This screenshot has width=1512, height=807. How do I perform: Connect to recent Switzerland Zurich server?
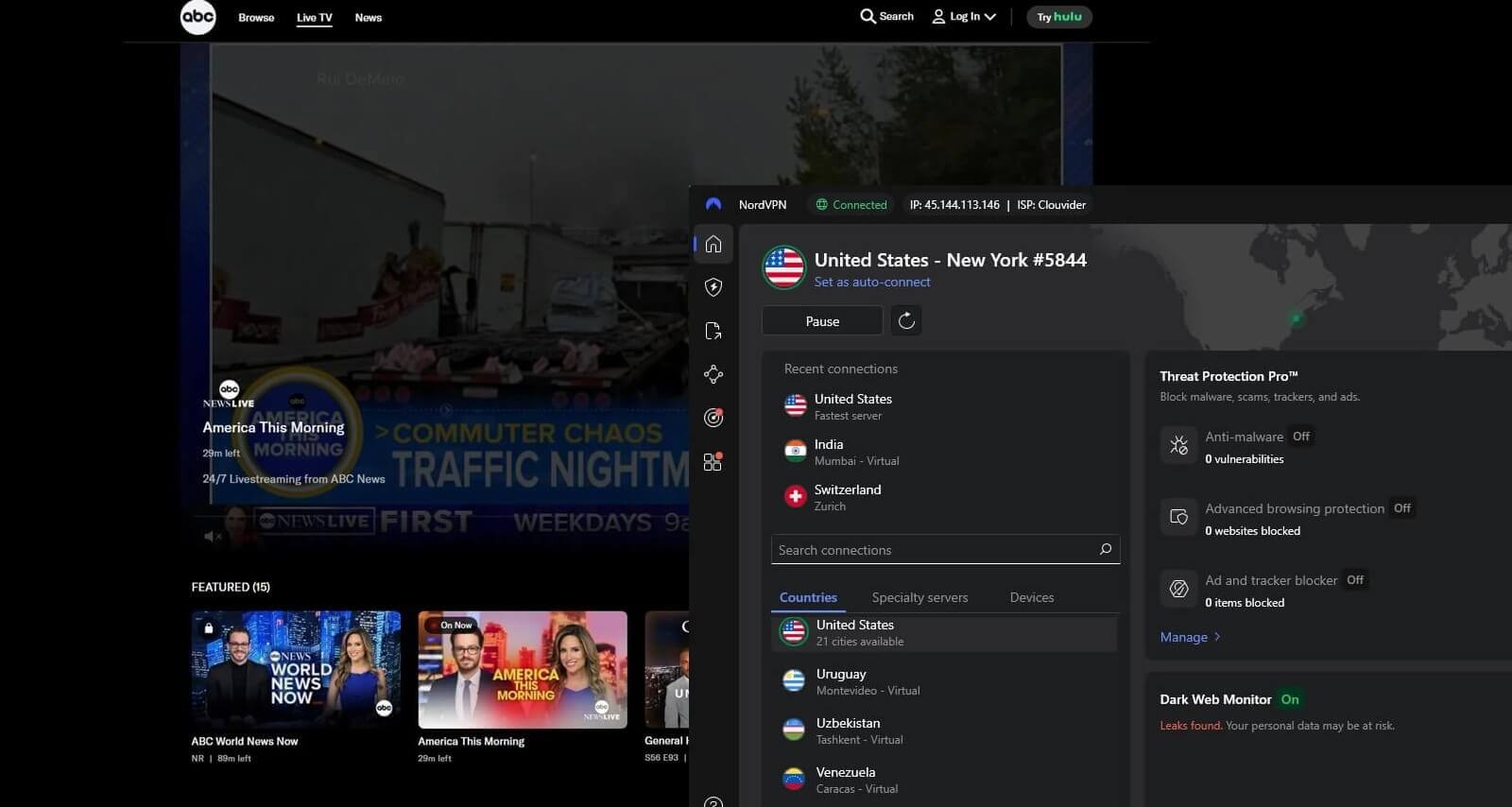coord(945,497)
